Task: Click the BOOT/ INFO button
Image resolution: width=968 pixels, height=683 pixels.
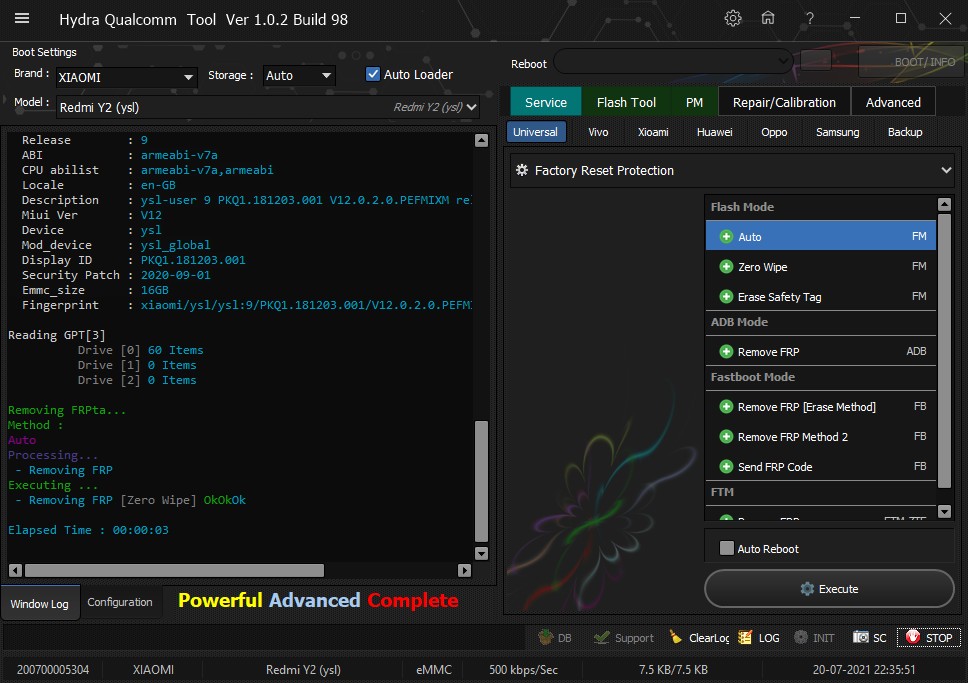Action: (912, 62)
